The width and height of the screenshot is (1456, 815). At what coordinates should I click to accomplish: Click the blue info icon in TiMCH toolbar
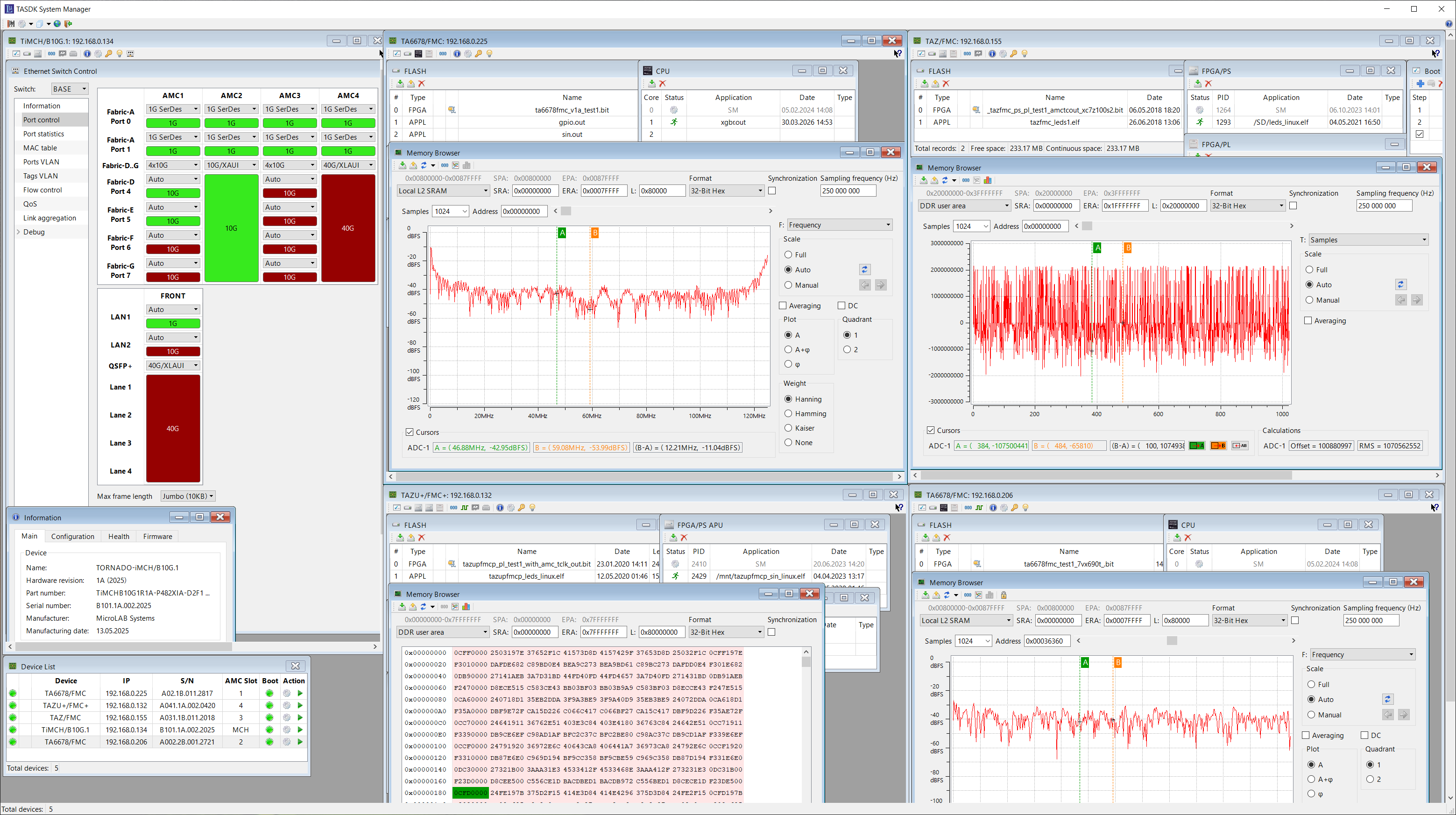click(x=87, y=54)
